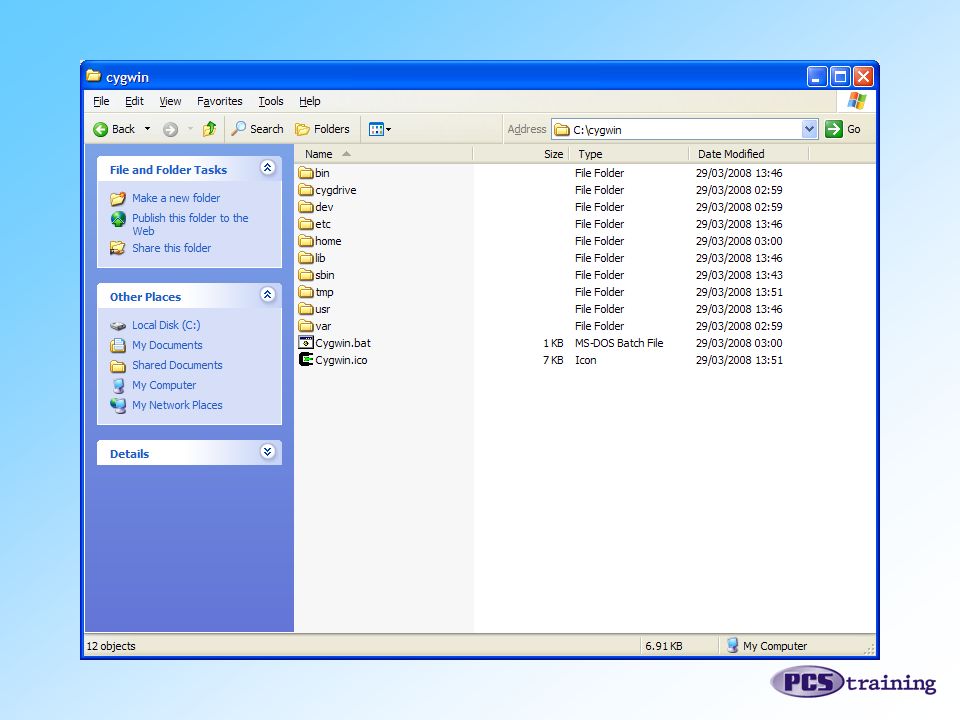Minimize the cygwin window
Viewport: 960px width, 720px height.
pos(816,77)
